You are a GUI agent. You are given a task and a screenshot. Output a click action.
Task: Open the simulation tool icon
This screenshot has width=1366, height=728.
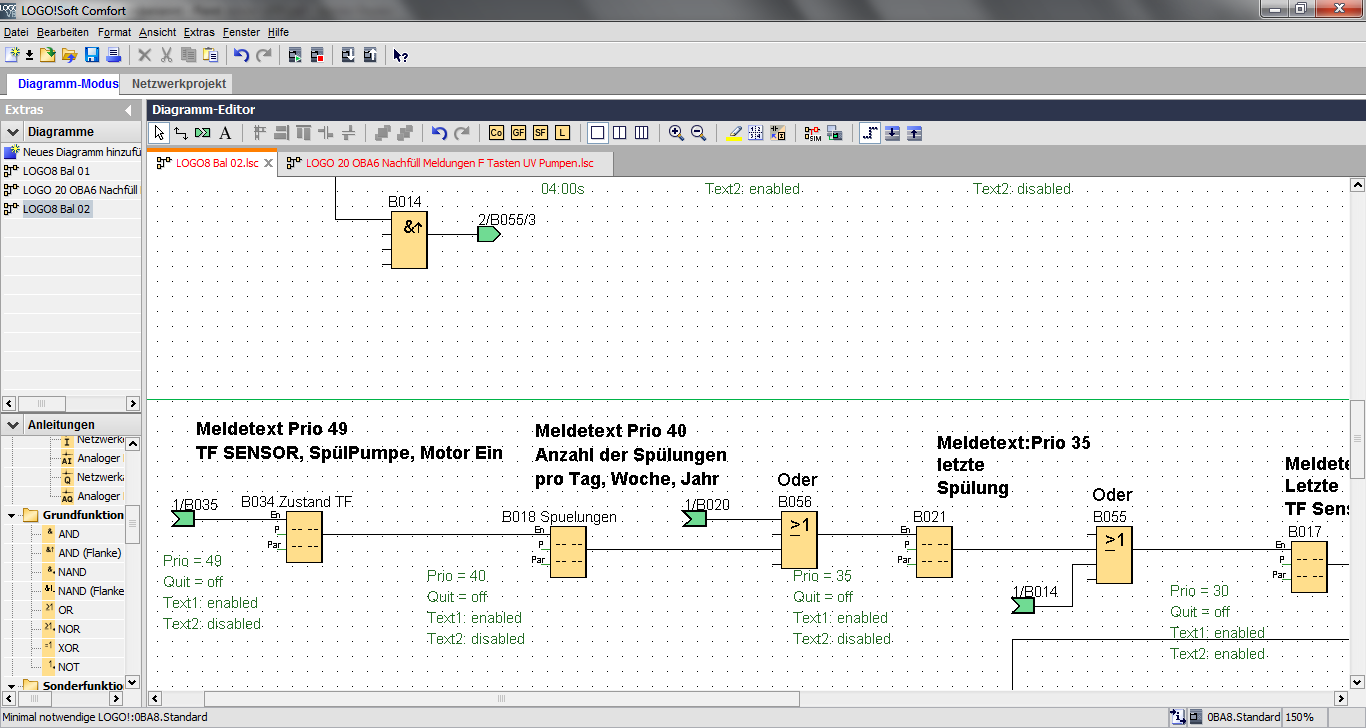[811, 132]
